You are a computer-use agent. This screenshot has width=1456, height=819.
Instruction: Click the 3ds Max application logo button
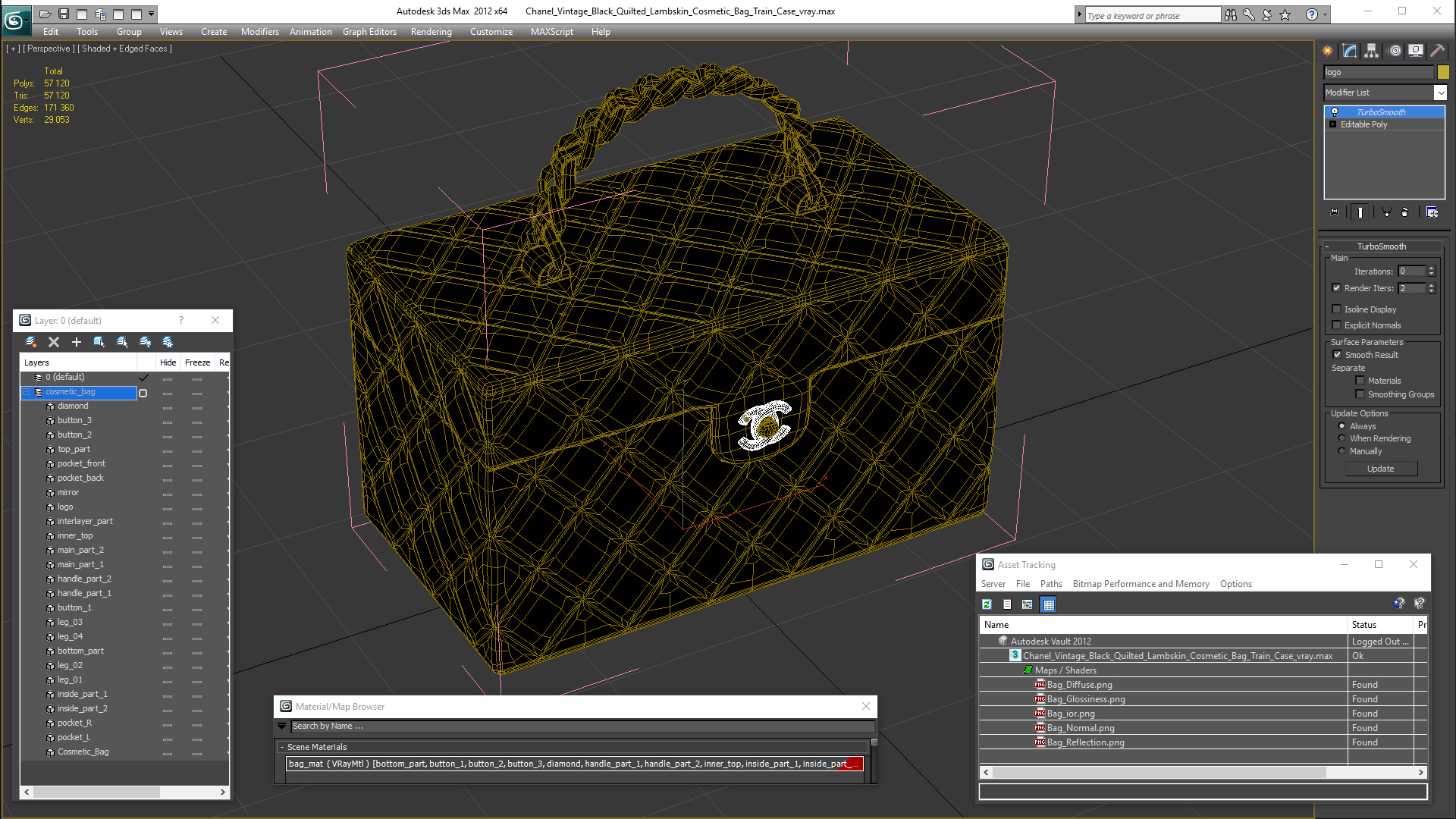pyautogui.click(x=15, y=19)
